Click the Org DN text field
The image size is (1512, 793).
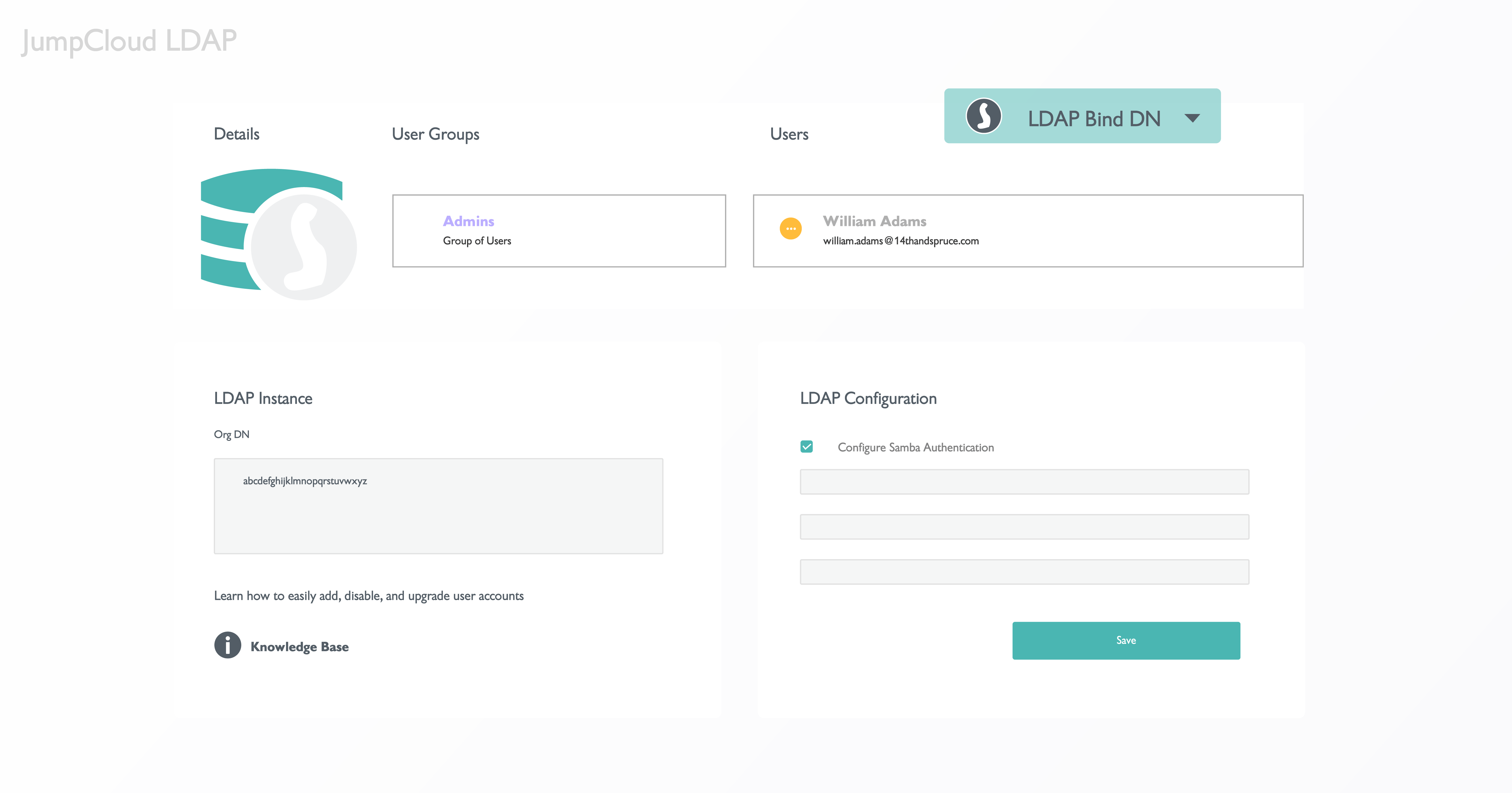[438, 506]
